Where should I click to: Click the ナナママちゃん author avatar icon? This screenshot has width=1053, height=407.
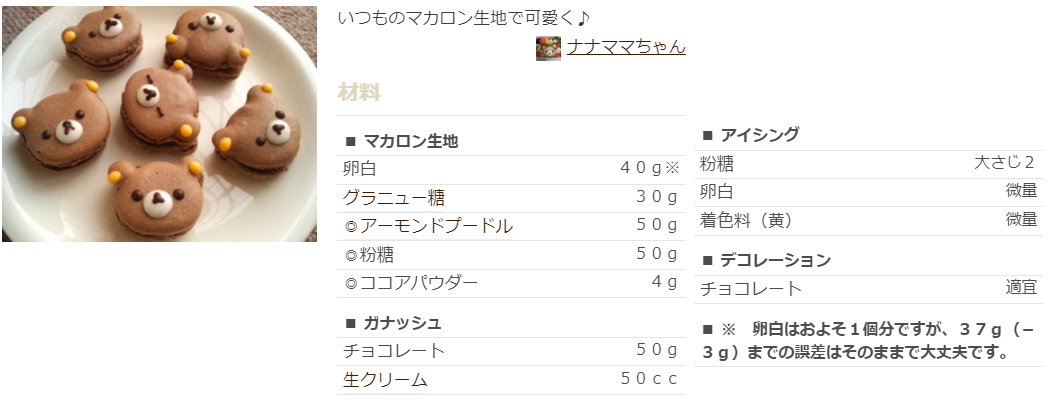[x=548, y=48]
